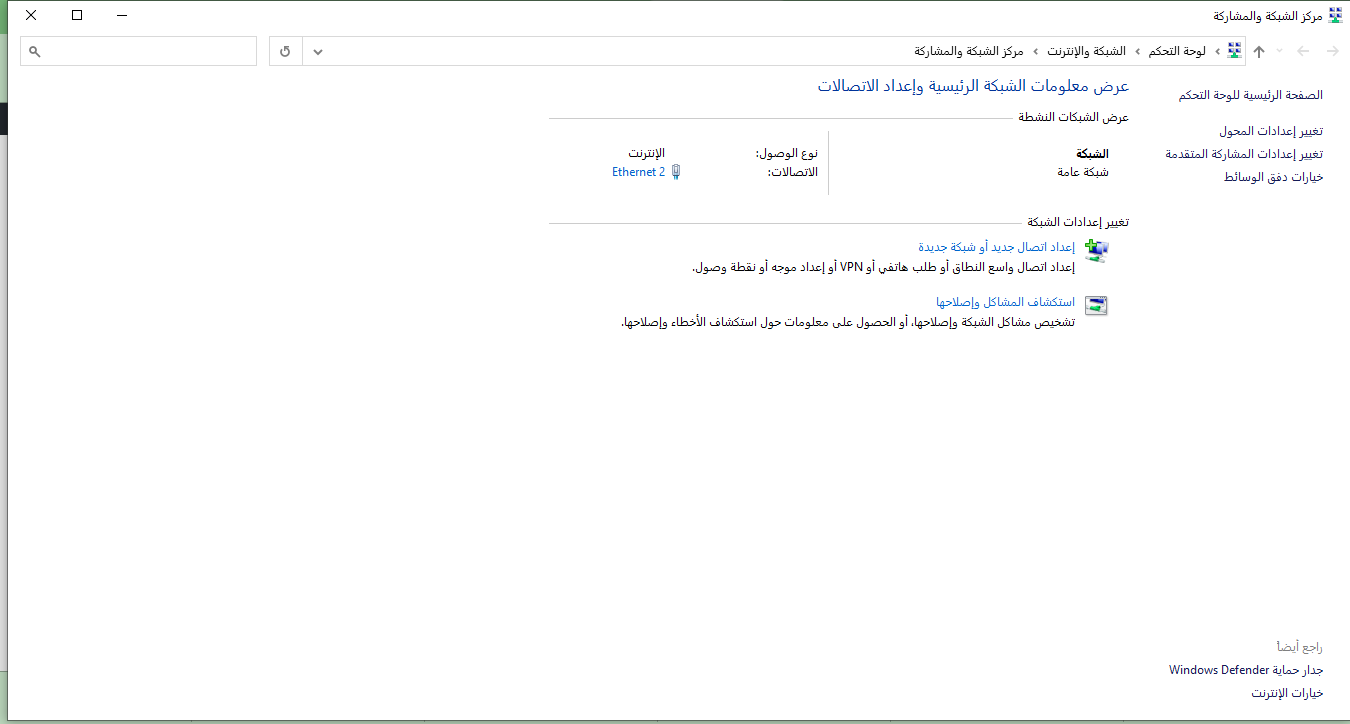
Task: Click the 'نوع الوصول:' label
Action: [x=787, y=154]
